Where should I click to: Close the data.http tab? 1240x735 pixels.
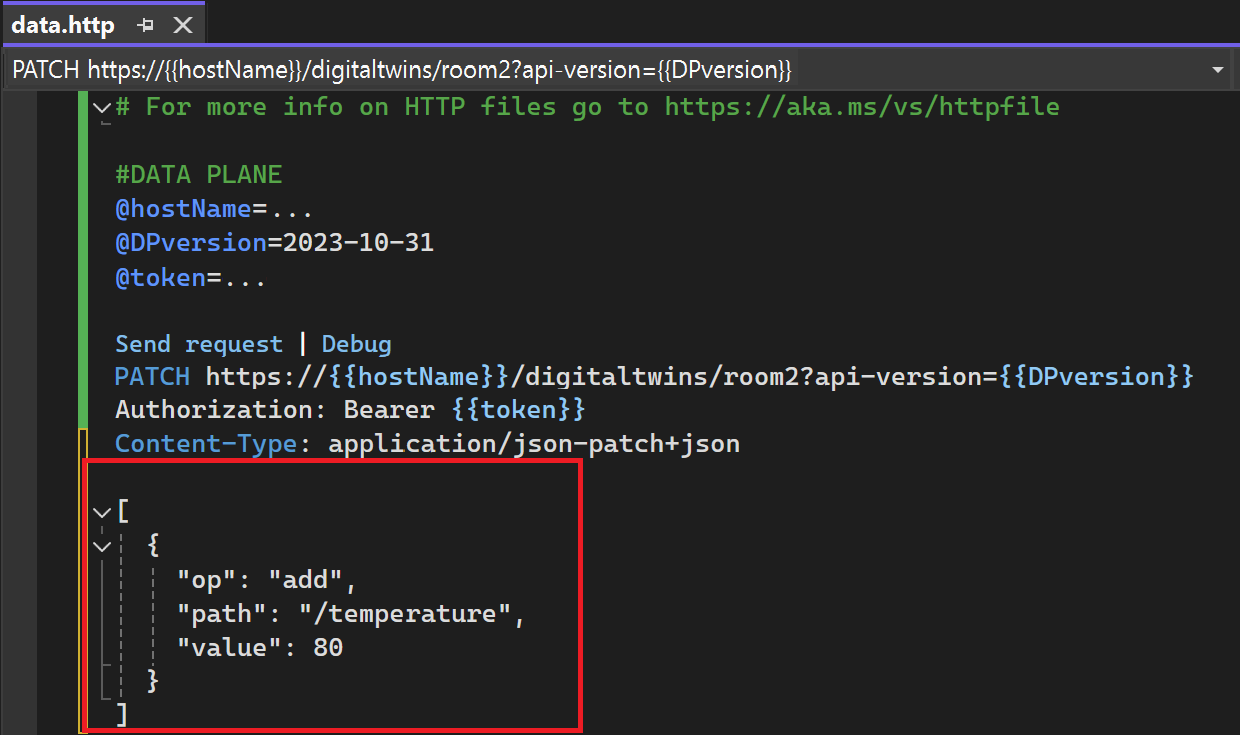point(183,24)
